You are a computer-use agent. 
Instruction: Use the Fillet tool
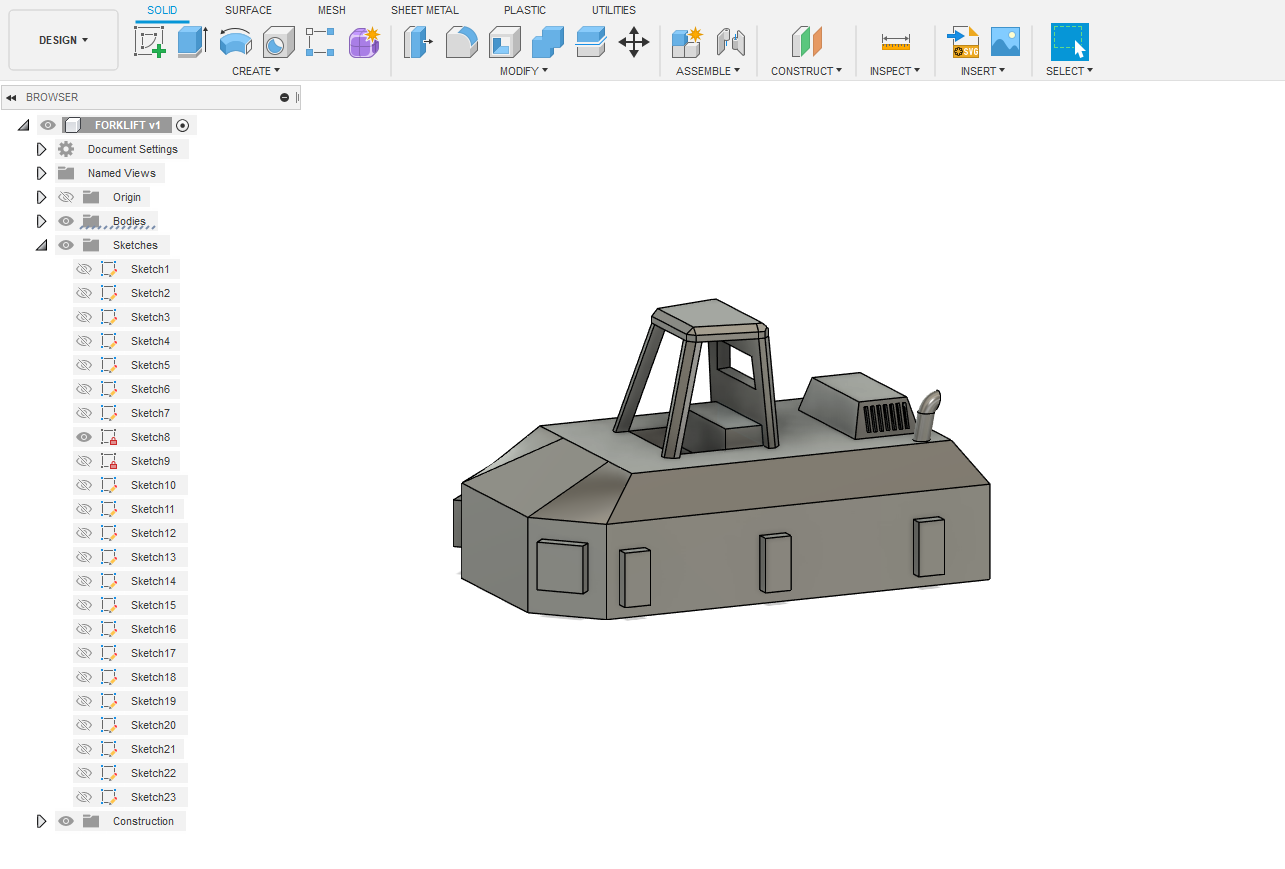coord(461,42)
